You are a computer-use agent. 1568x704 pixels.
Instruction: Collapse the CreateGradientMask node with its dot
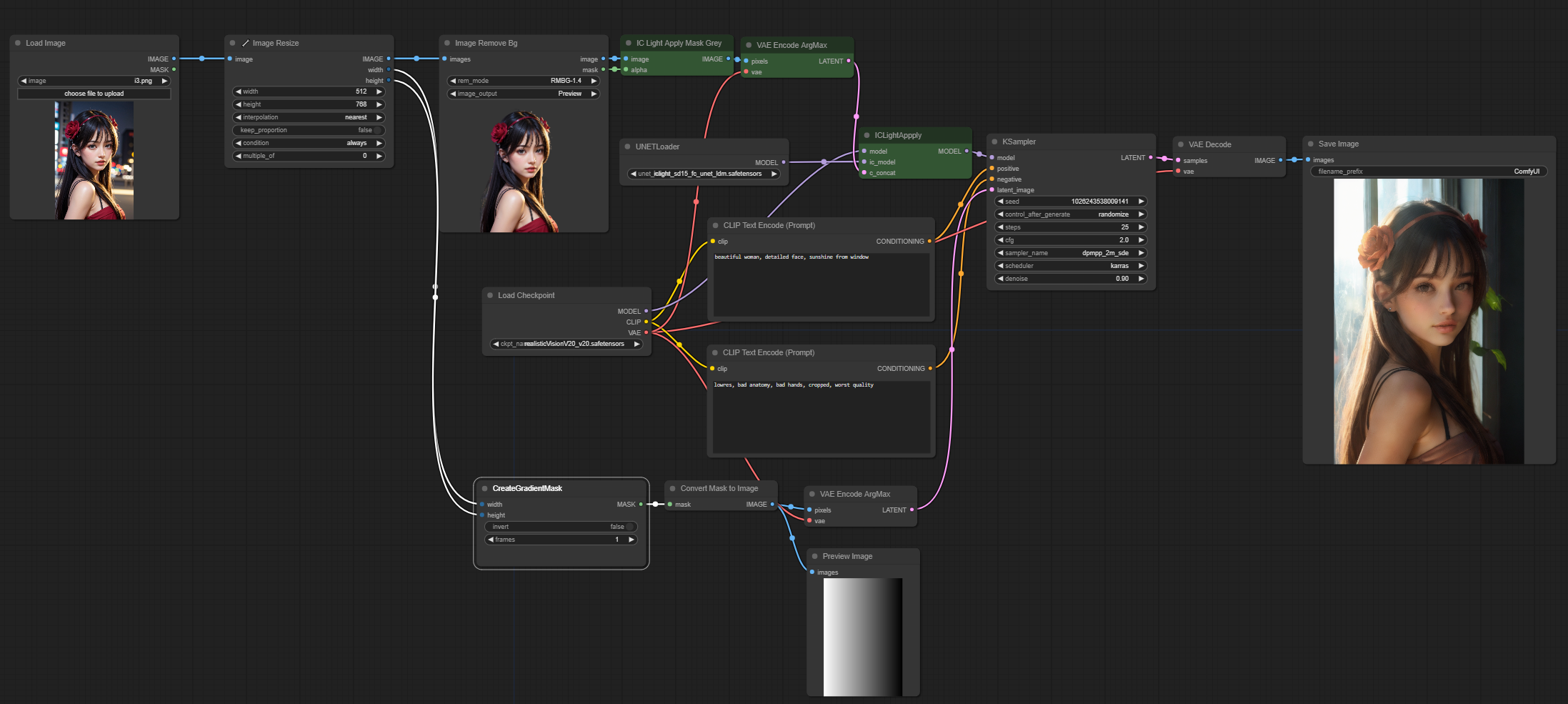(484, 488)
